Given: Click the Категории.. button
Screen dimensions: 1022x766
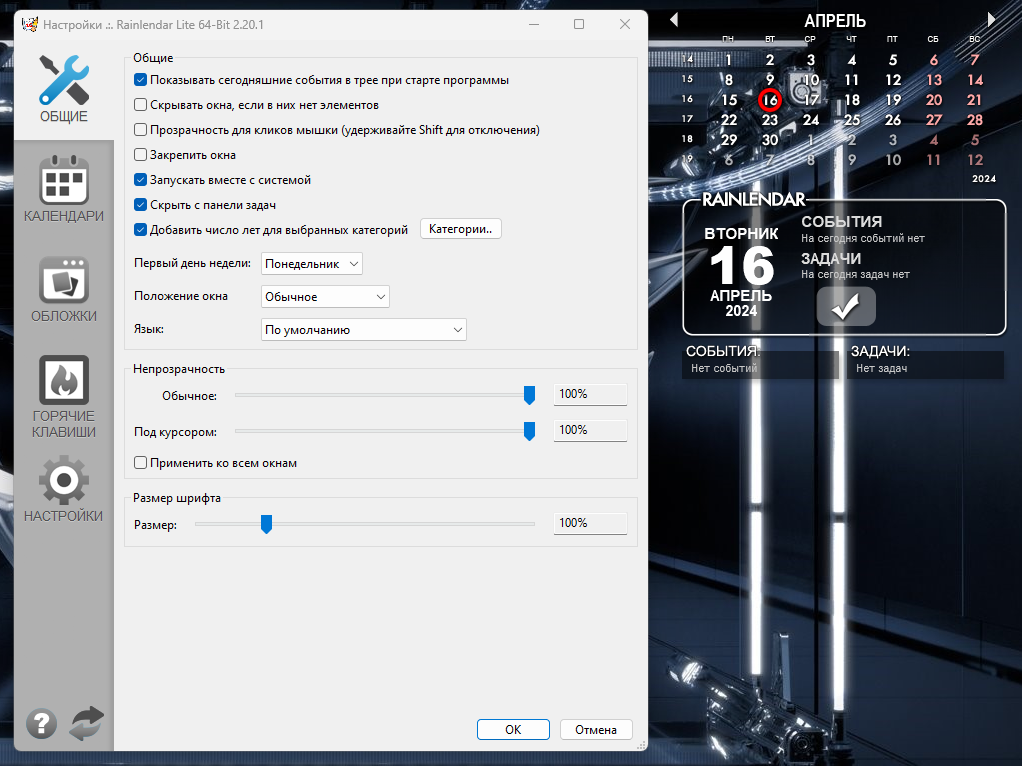Looking at the screenshot, I should [x=461, y=229].
